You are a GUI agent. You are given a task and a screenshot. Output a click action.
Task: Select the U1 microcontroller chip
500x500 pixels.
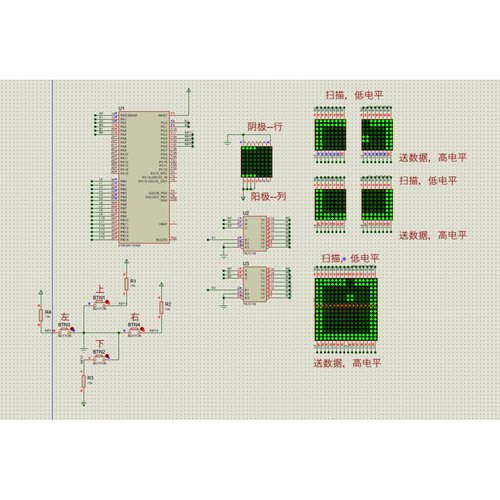[144, 177]
